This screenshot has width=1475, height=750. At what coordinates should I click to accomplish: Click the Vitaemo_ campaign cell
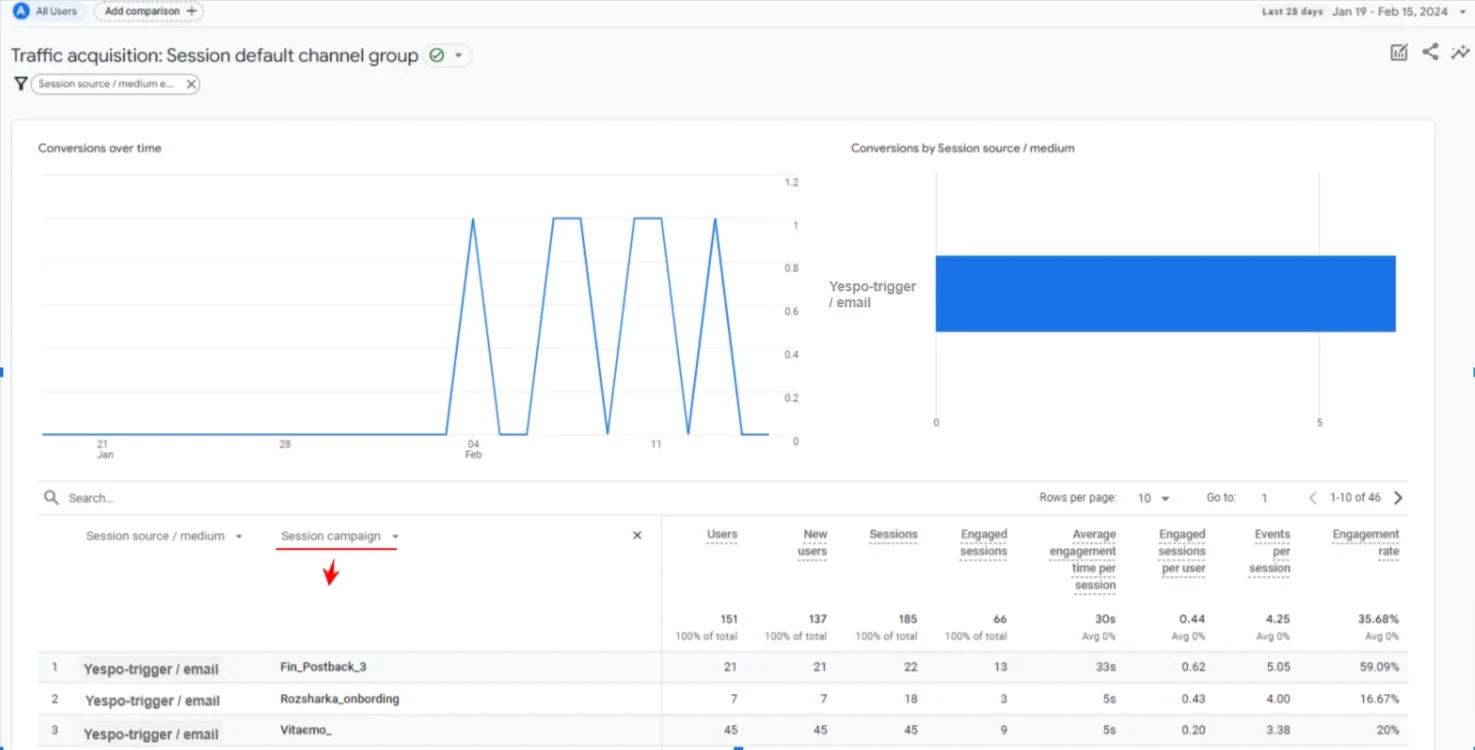tap(306, 730)
